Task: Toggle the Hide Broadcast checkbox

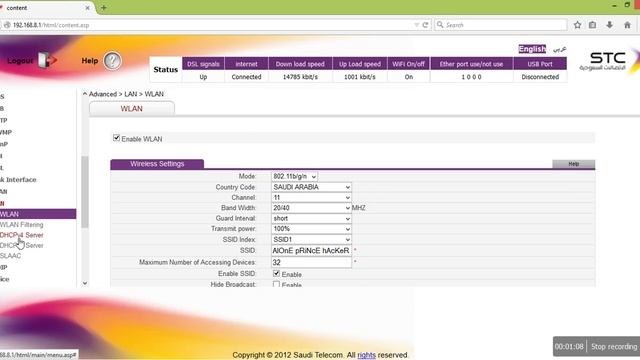Action: pyautogui.click(x=276, y=284)
